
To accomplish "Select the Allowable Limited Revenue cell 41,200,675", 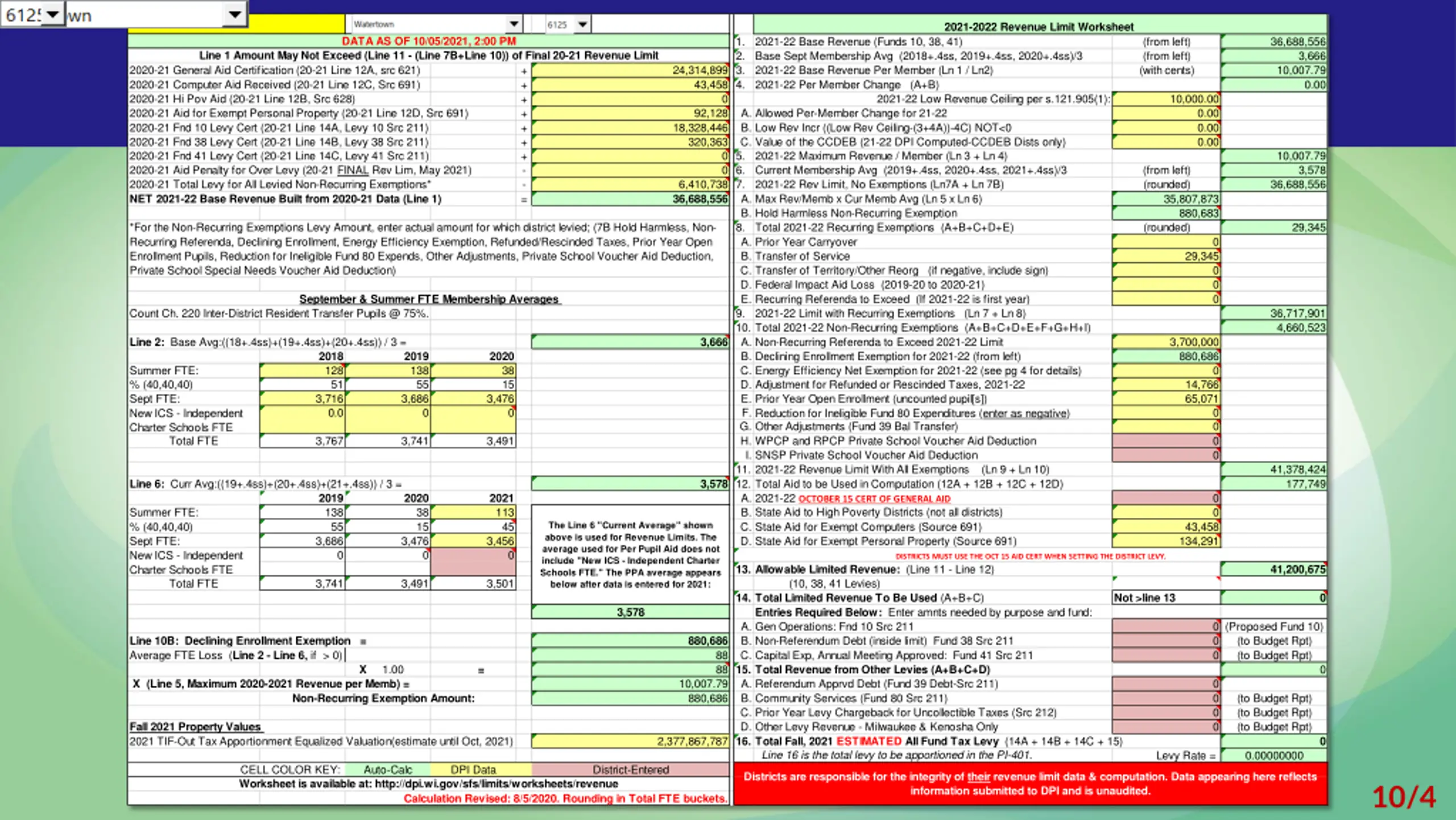I will point(1273,569).
